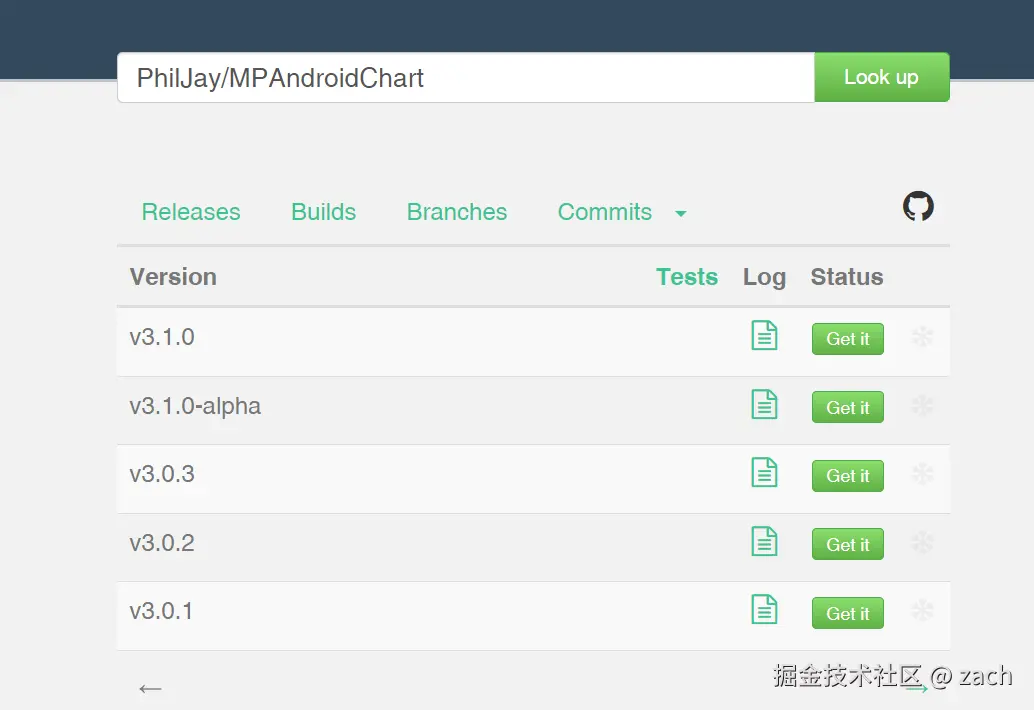Click the snowflake icon in v3.1.0-alpha row

922,405
